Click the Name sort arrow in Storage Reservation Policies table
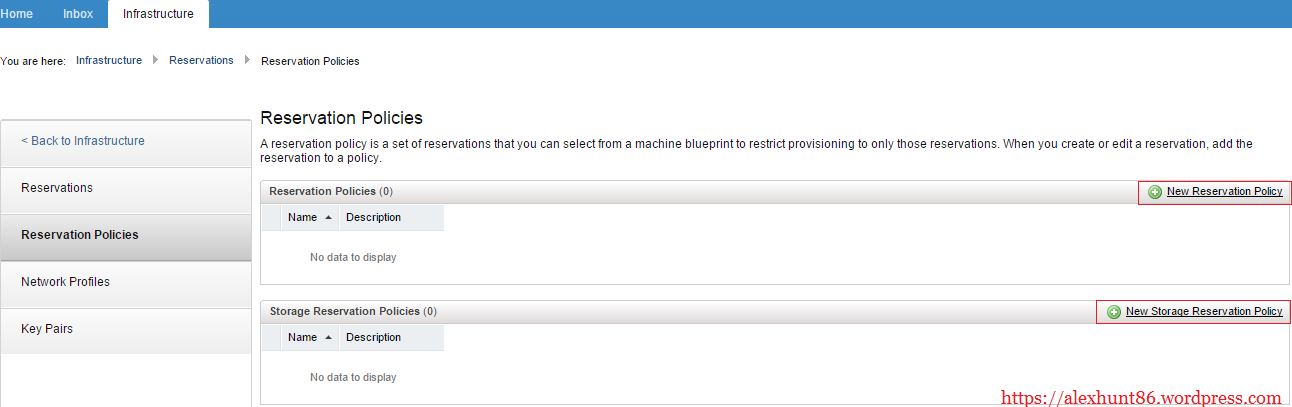The image size is (1292, 407). (x=328, y=337)
